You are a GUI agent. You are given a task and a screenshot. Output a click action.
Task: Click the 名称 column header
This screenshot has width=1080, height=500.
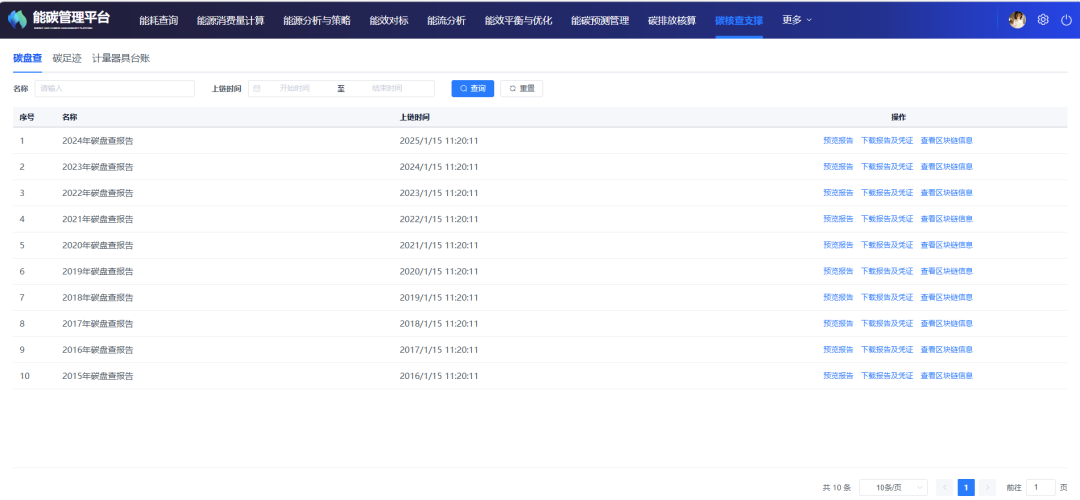pos(70,117)
